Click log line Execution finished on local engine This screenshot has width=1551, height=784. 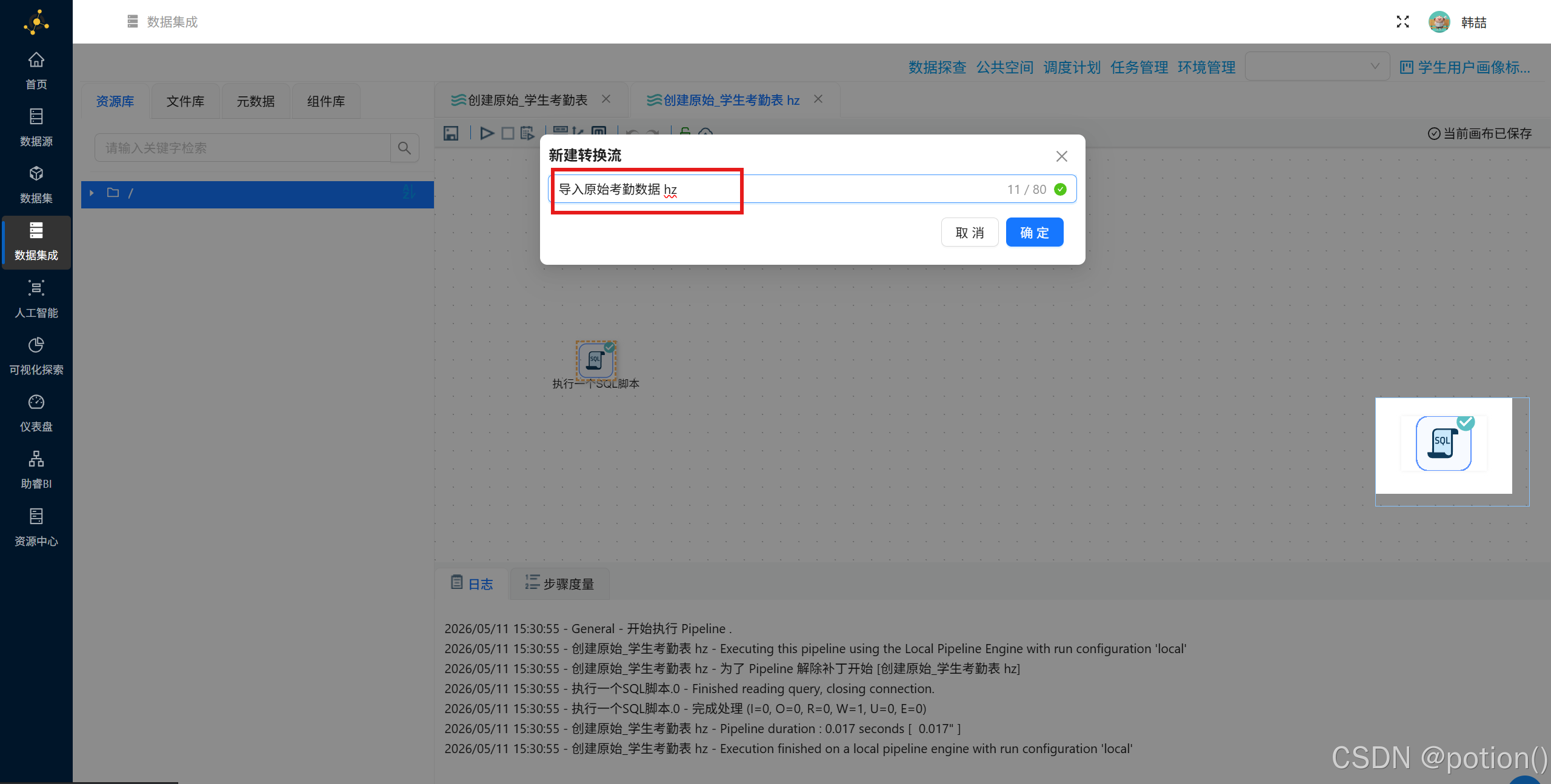pyautogui.click(x=788, y=748)
